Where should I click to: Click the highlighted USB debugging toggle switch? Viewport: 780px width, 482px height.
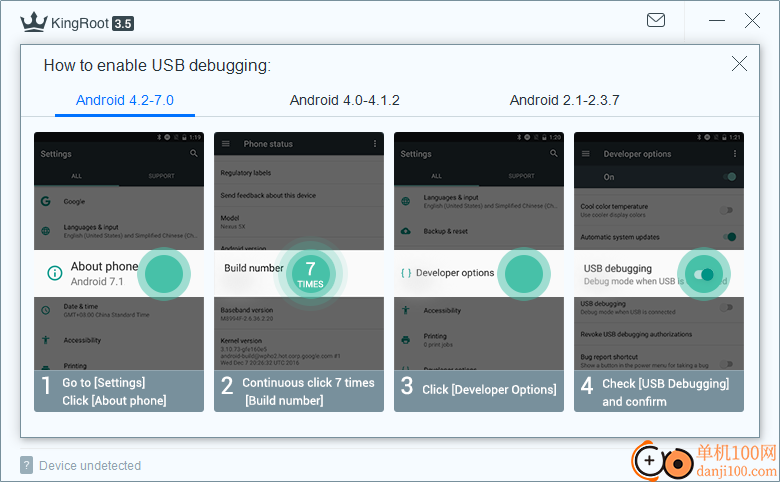coord(704,274)
